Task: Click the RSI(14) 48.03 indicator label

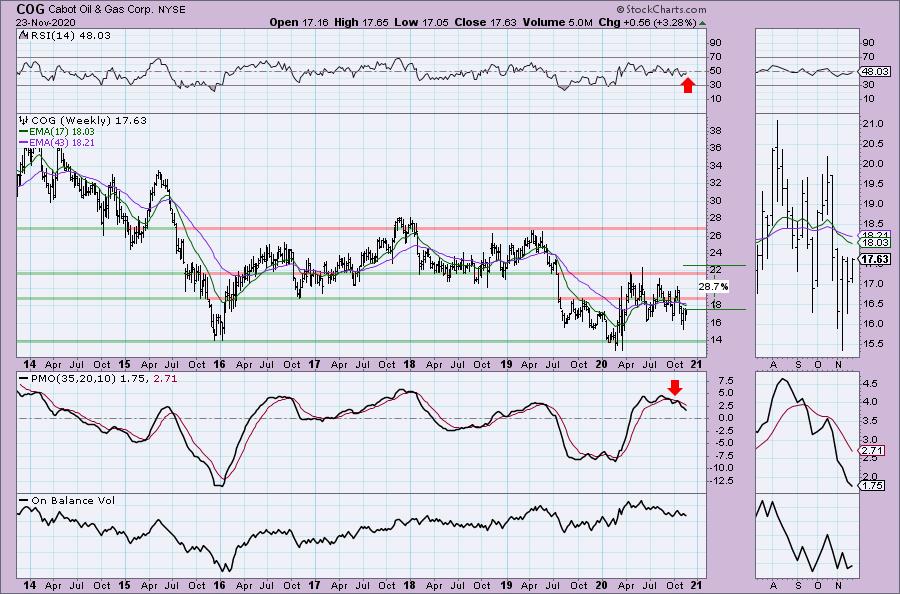Action: (69, 36)
